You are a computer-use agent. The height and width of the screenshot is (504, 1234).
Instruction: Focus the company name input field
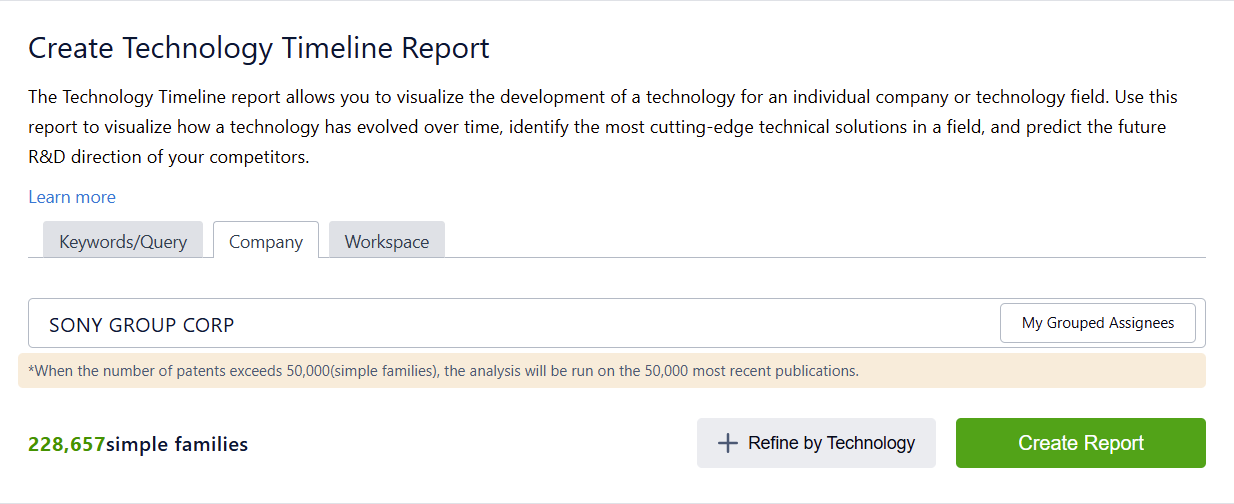(600, 324)
